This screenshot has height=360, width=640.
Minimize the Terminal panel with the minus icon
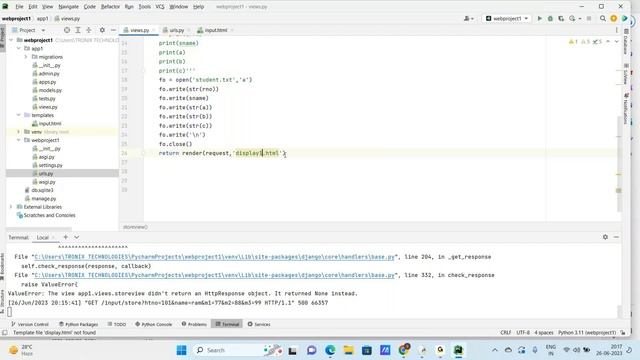point(616,237)
